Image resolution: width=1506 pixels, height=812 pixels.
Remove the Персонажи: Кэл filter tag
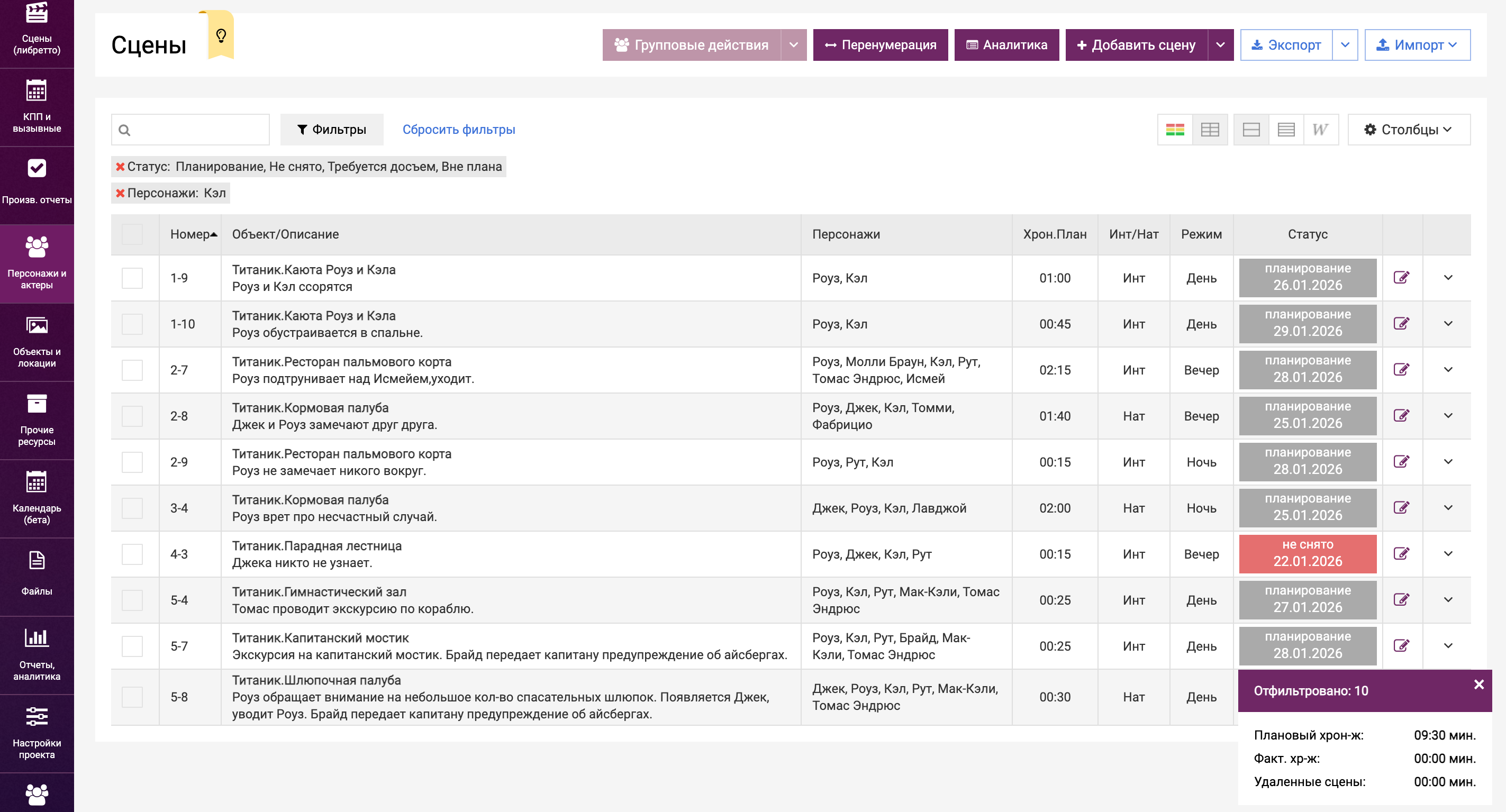click(120, 193)
